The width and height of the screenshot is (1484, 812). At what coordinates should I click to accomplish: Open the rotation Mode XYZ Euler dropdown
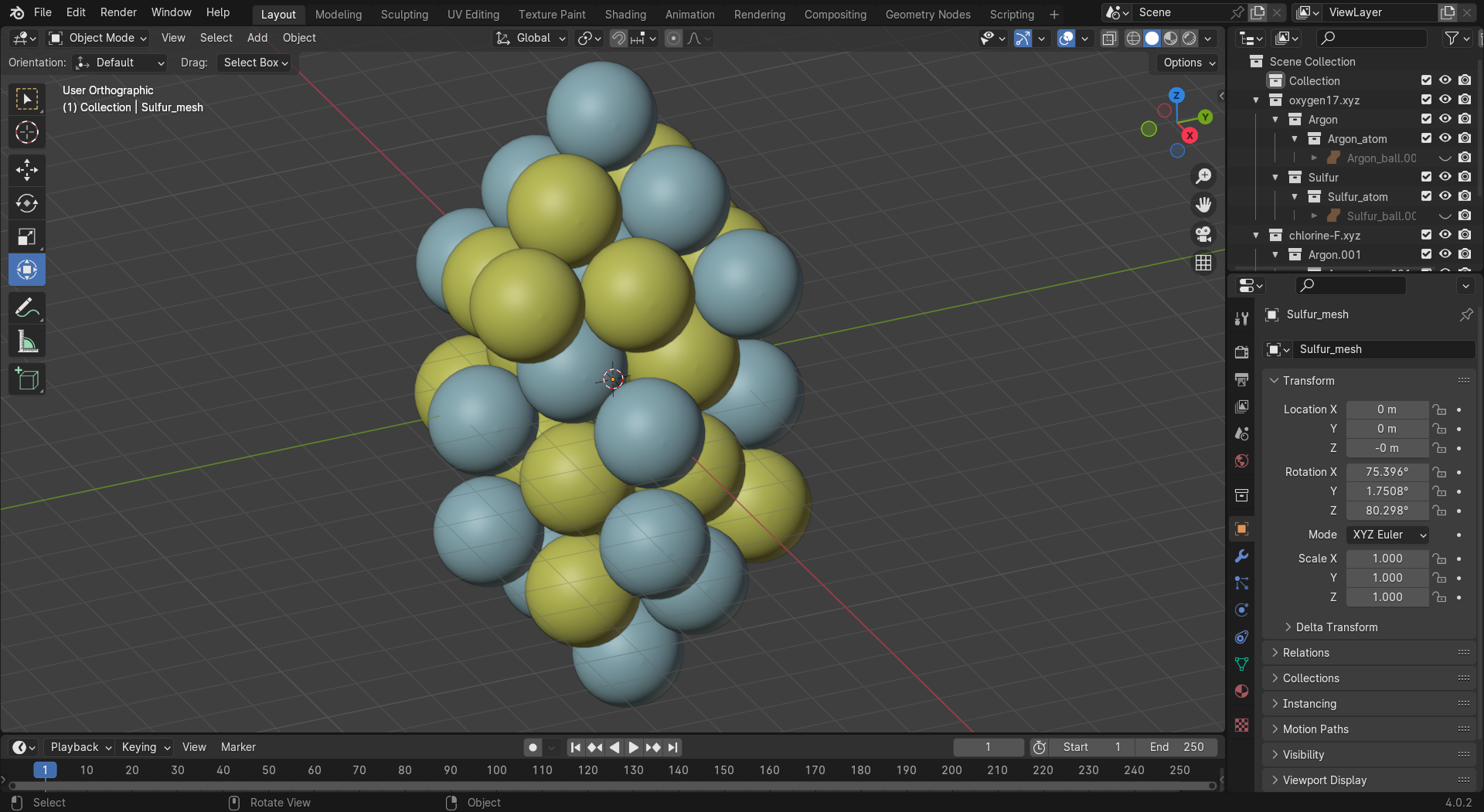click(1387, 535)
